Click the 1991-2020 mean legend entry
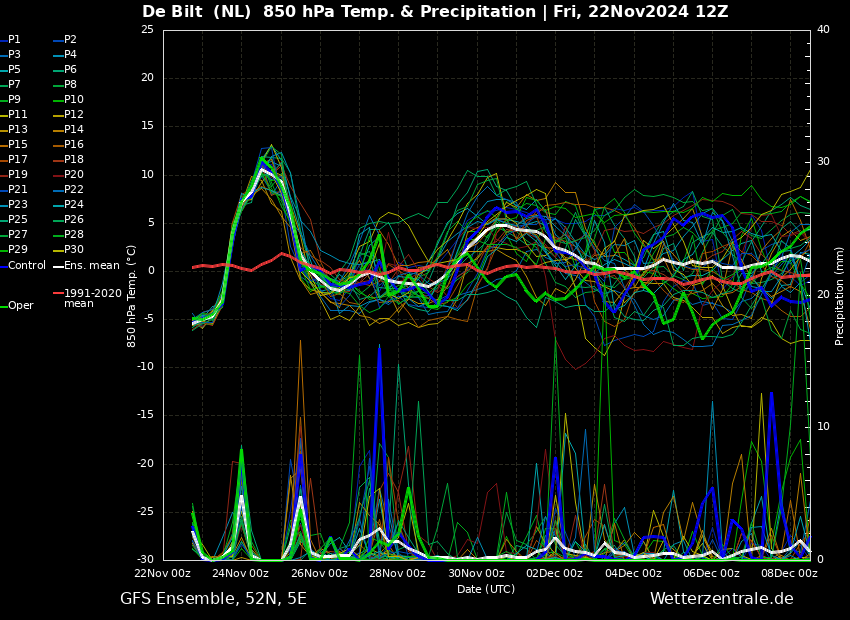The width and height of the screenshot is (850, 620). [88, 298]
